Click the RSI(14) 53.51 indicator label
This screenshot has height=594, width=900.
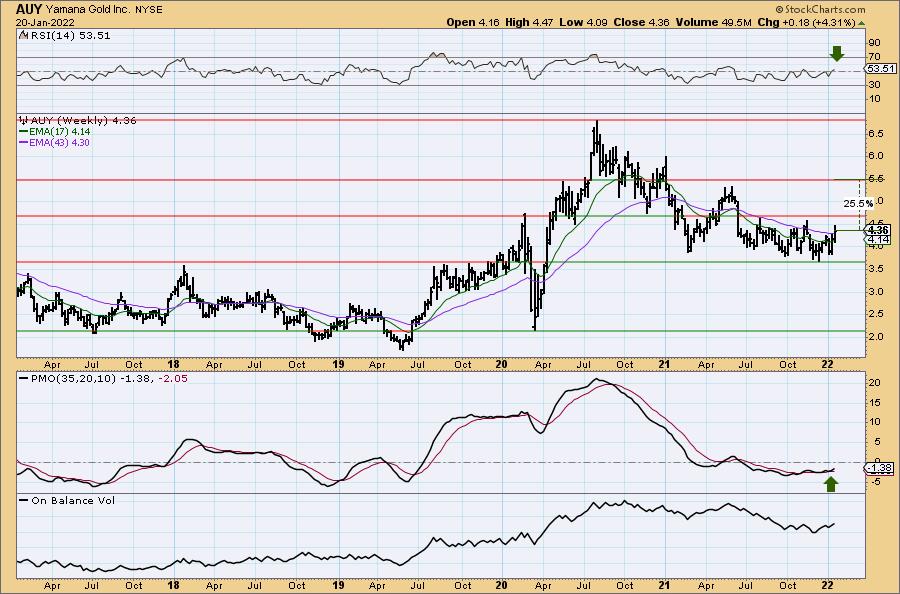pos(70,36)
